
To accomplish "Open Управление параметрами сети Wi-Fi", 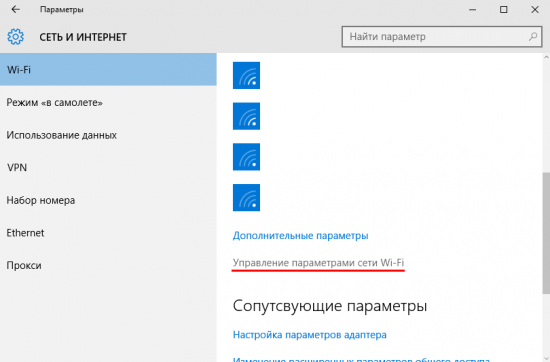I will click(318, 263).
